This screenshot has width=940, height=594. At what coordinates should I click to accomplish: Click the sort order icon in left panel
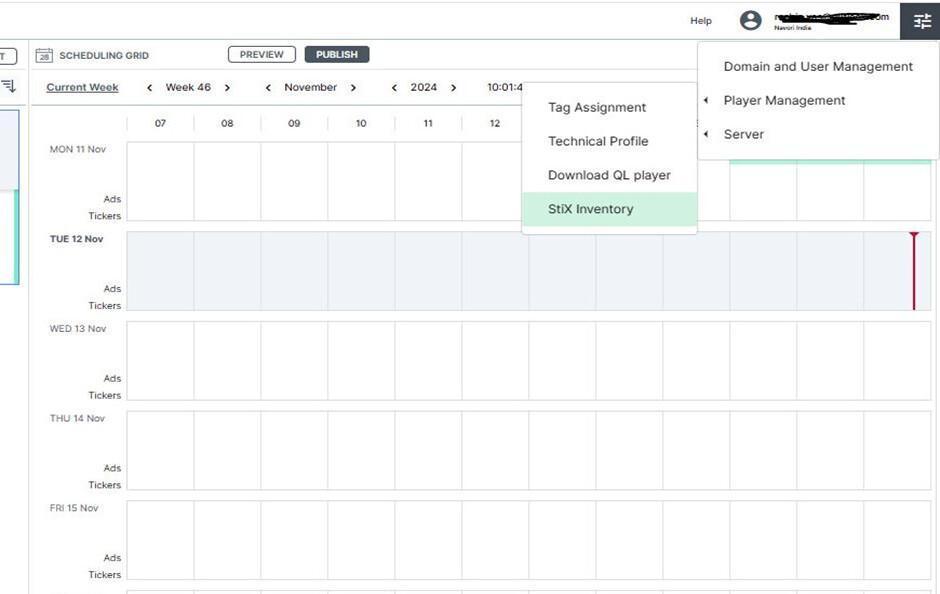click(9, 86)
